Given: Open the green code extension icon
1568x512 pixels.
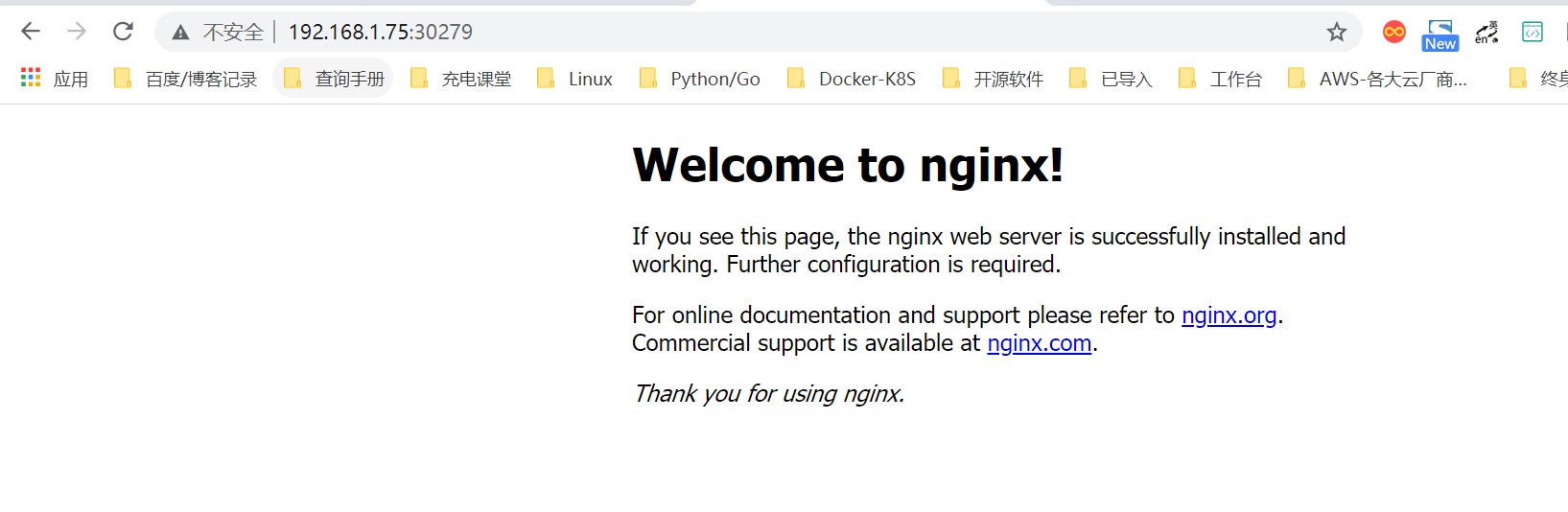Looking at the screenshot, I should click(x=1533, y=33).
